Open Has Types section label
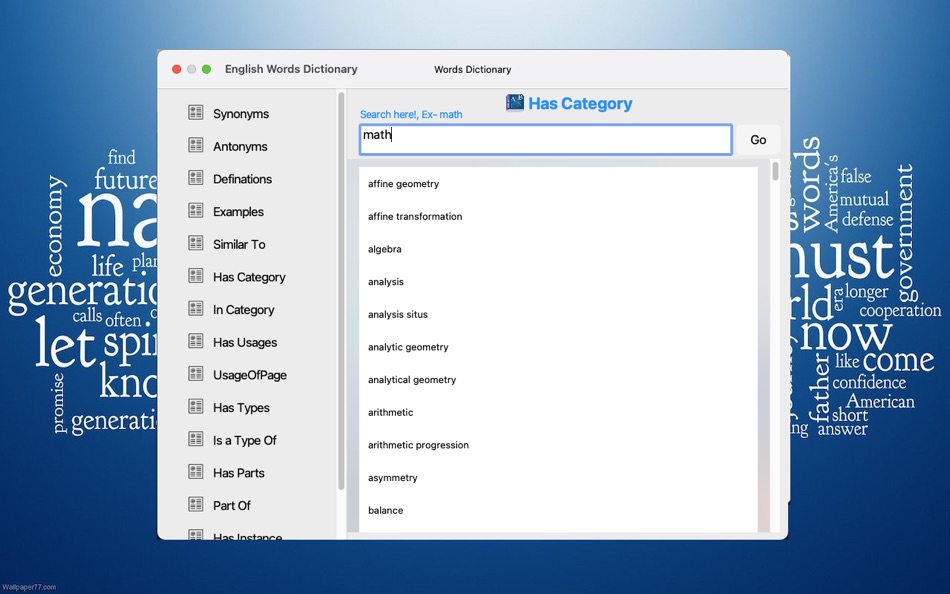The width and height of the screenshot is (950, 594). 241,408
